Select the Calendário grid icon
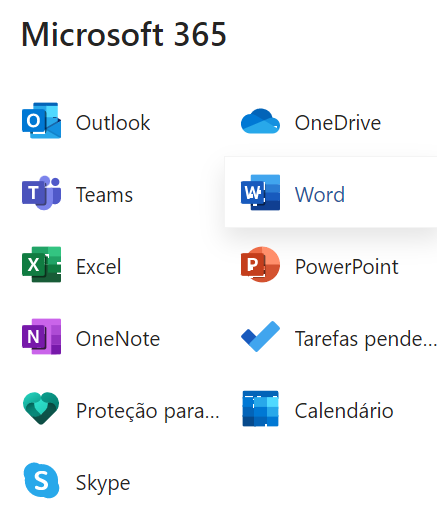437x517 pixels. point(260,409)
